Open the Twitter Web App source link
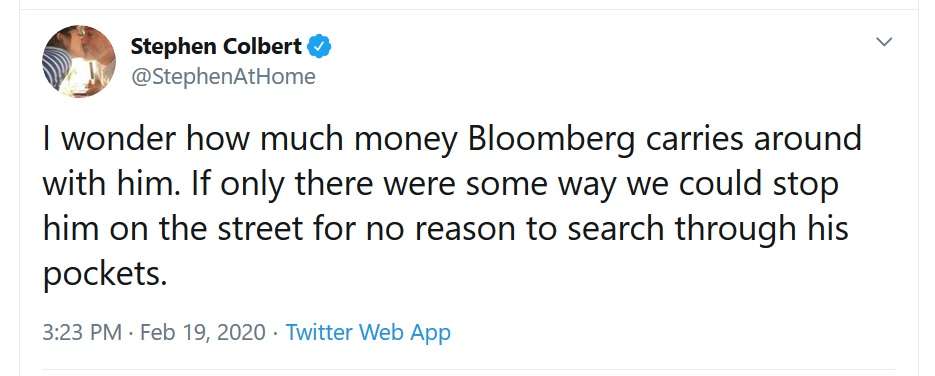 [368, 332]
